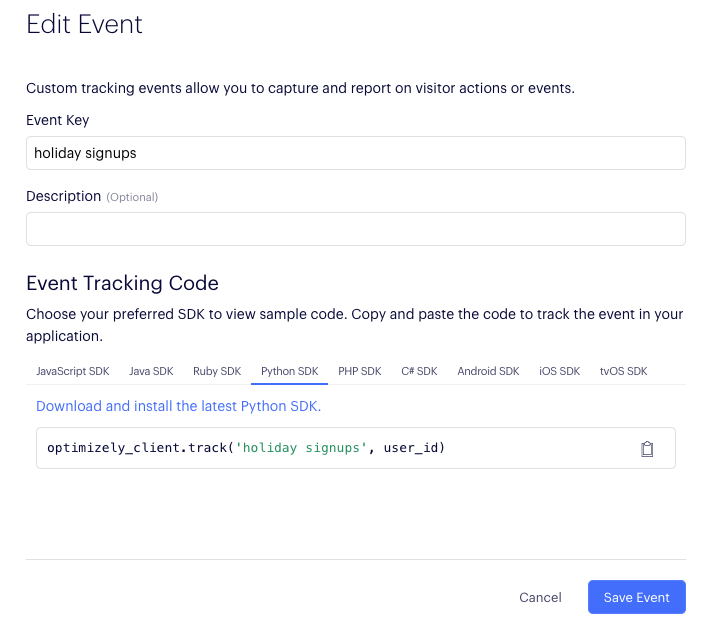713x634 pixels.
Task: Click the Description (Optional) label
Action: pos(92,196)
